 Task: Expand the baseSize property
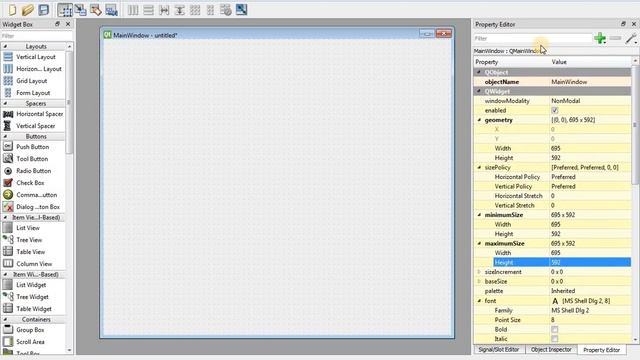(480, 282)
